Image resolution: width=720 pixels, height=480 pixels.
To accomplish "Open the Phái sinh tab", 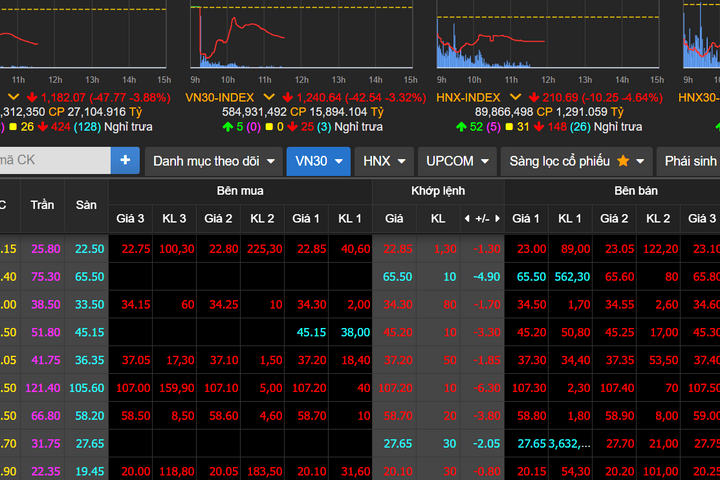I will click(688, 161).
